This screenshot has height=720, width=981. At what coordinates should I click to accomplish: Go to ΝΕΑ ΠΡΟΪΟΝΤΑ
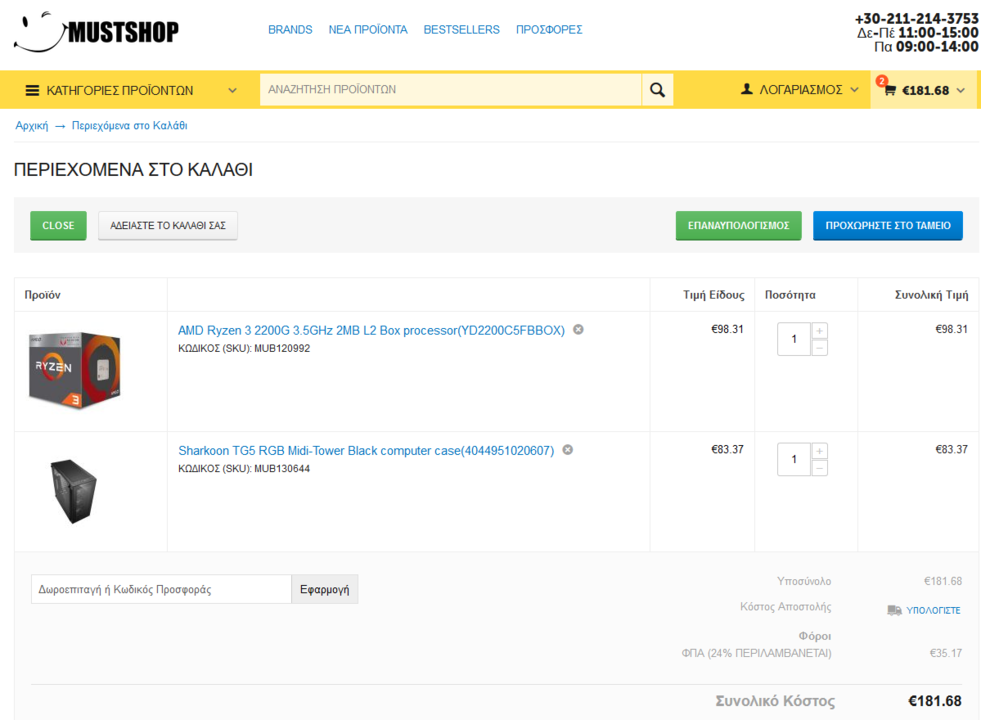pyautogui.click(x=368, y=29)
